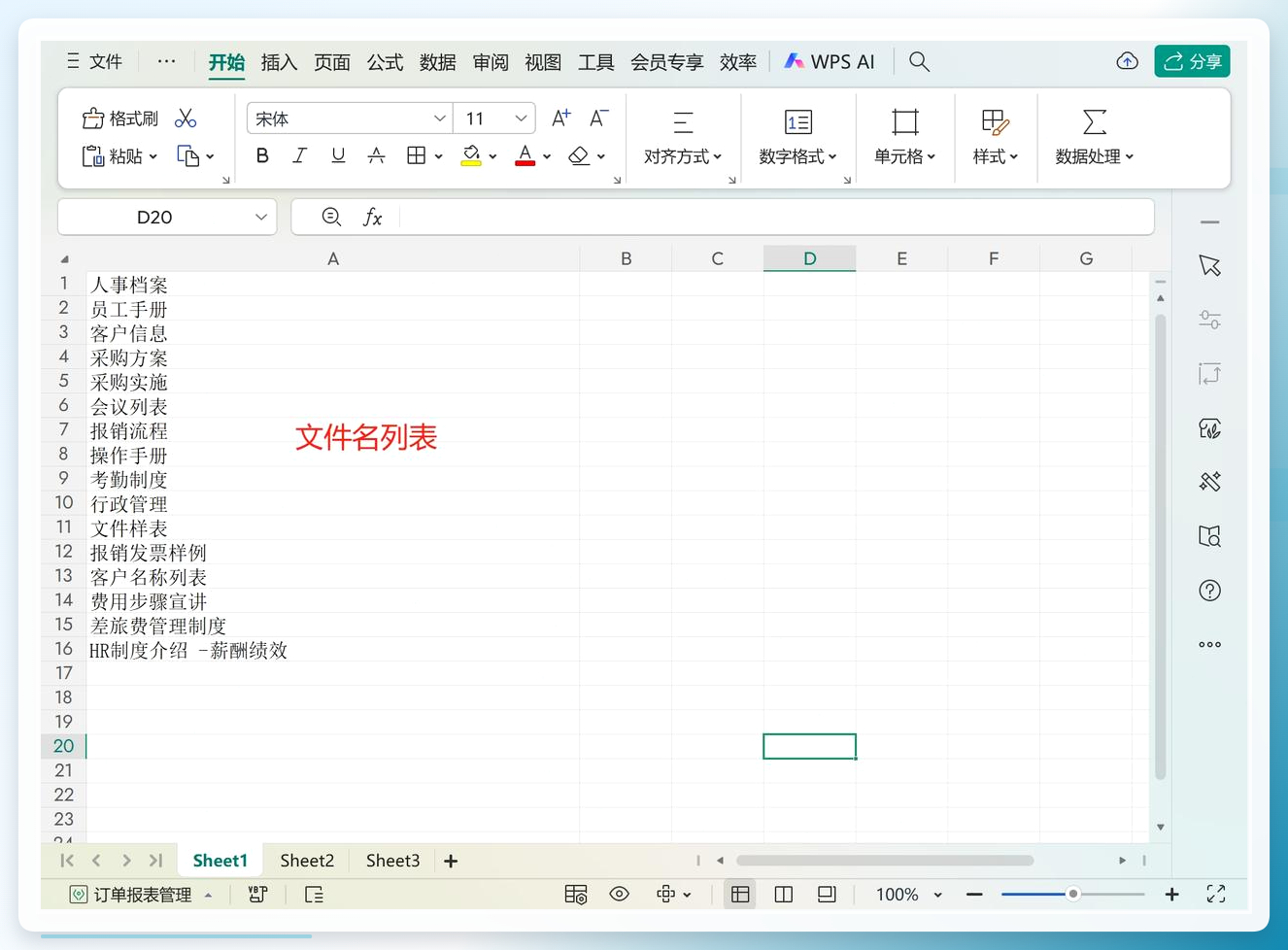Increase font size with A+ icon
This screenshot has height=950, width=1288.
pyautogui.click(x=561, y=119)
